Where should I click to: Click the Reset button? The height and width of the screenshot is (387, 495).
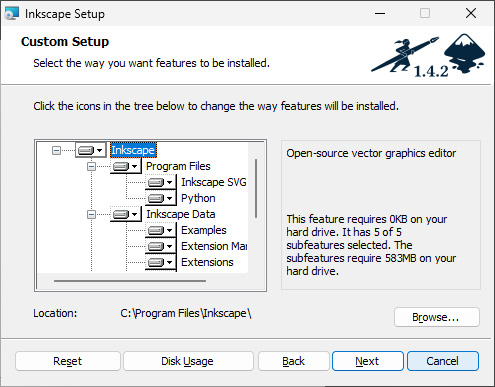pyautogui.click(x=68, y=361)
